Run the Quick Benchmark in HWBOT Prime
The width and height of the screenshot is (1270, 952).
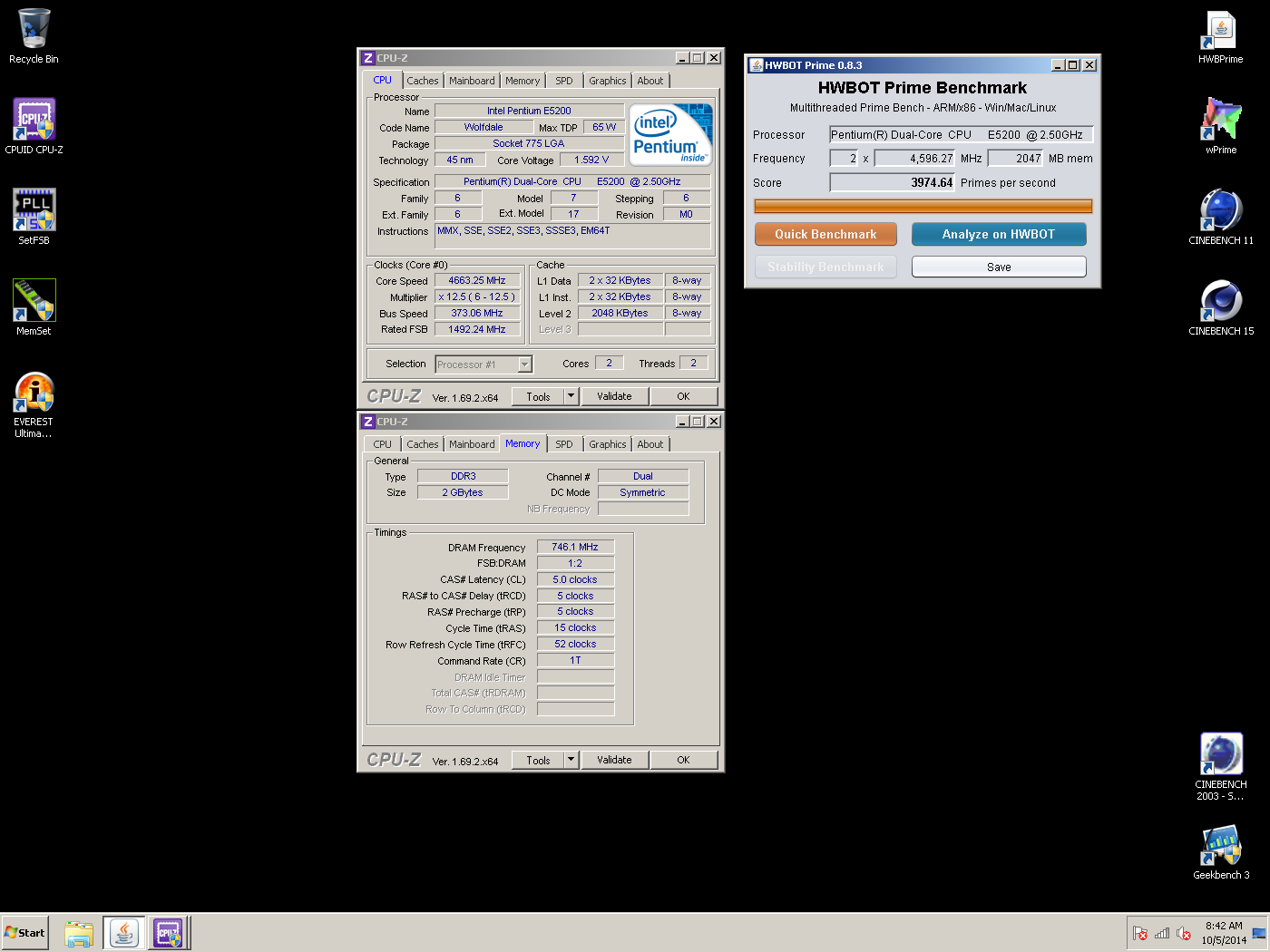click(825, 234)
